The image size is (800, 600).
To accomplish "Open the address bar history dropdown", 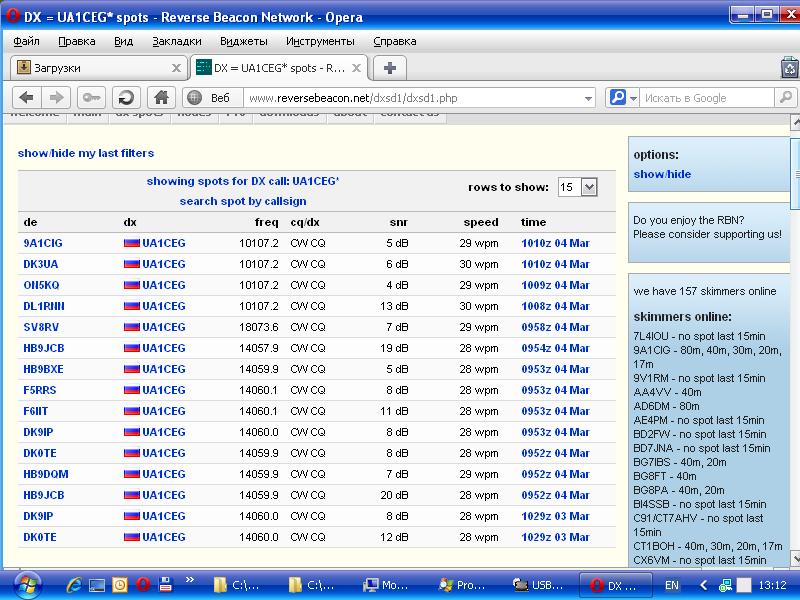I will coord(588,98).
